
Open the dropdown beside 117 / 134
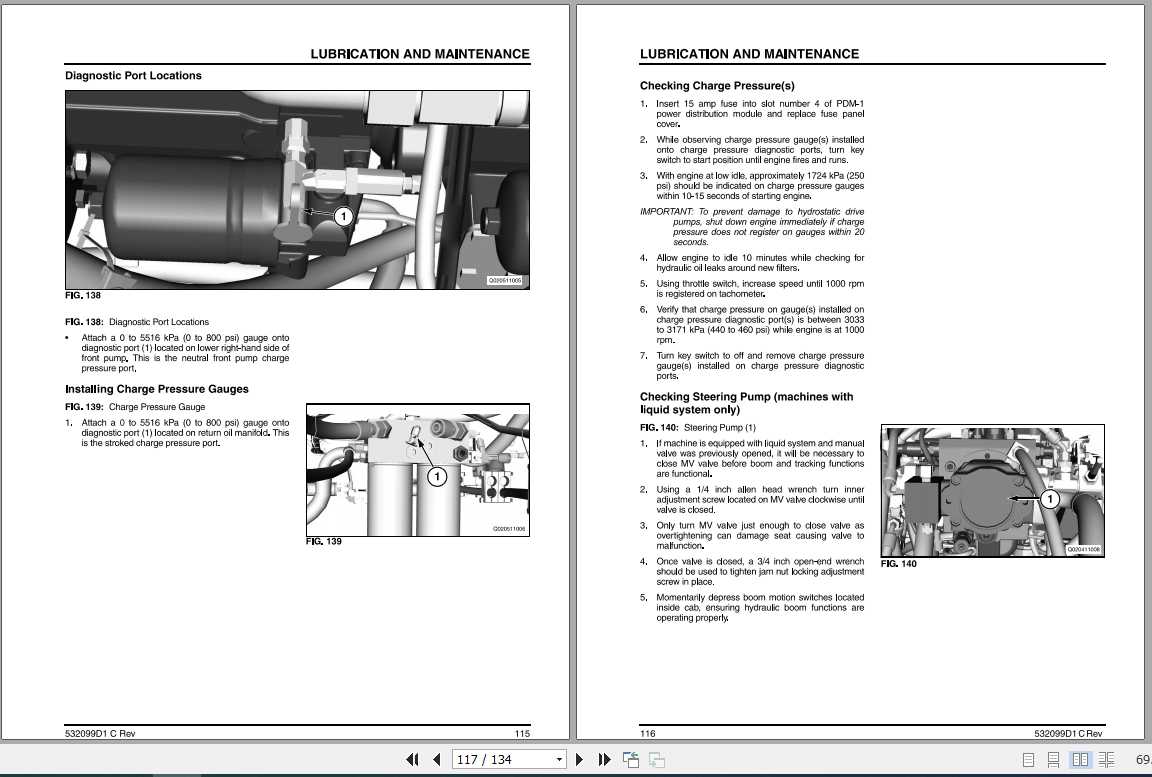(x=561, y=760)
